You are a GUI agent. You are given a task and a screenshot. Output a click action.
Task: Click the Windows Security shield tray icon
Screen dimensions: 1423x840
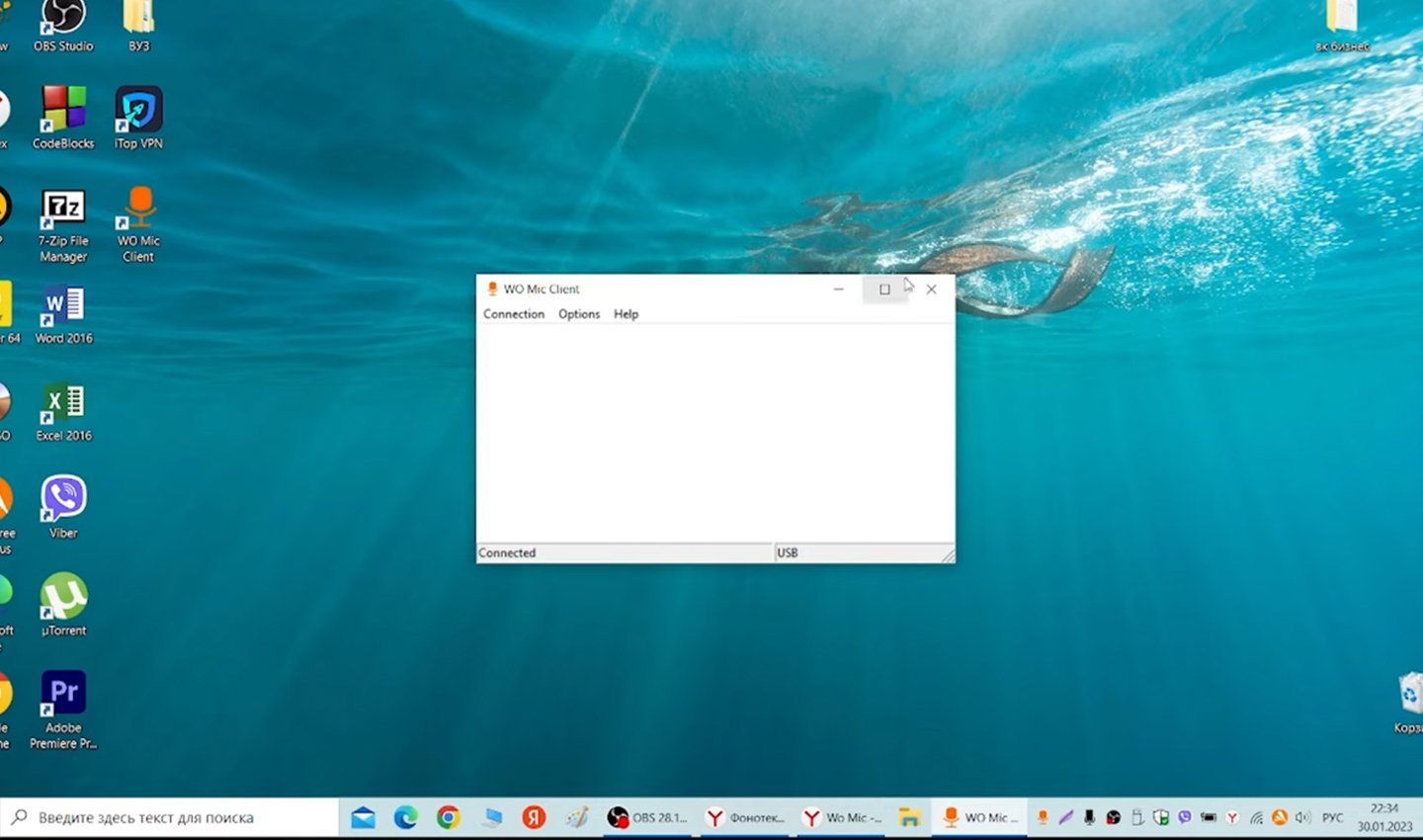(x=1161, y=817)
